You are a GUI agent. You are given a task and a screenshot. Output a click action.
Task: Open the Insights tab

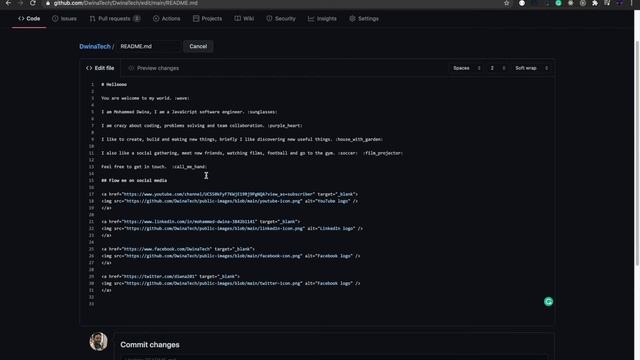pyautogui.click(x=322, y=18)
